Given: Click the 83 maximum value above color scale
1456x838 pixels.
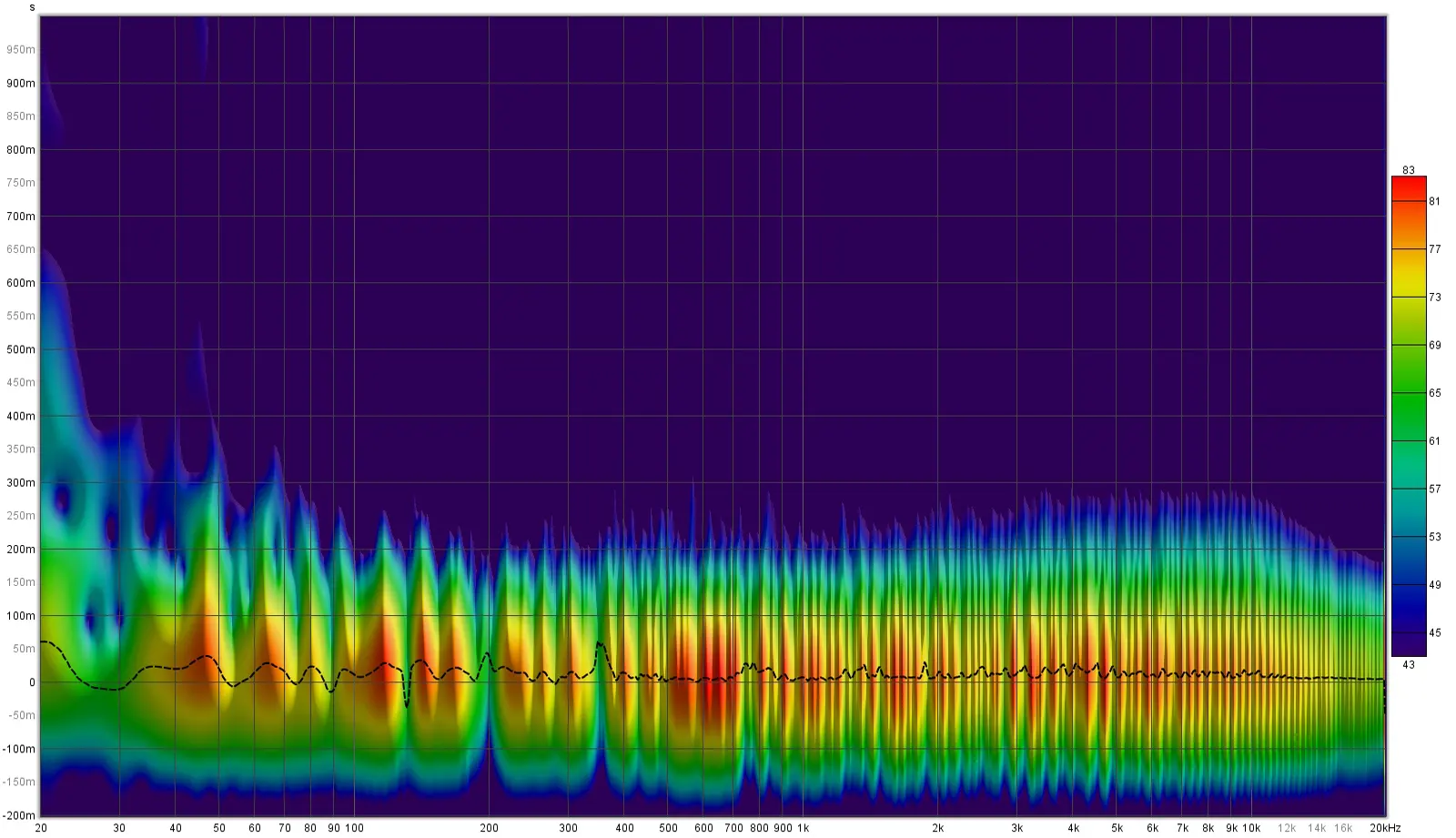Looking at the screenshot, I should click(x=1408, y=170).
